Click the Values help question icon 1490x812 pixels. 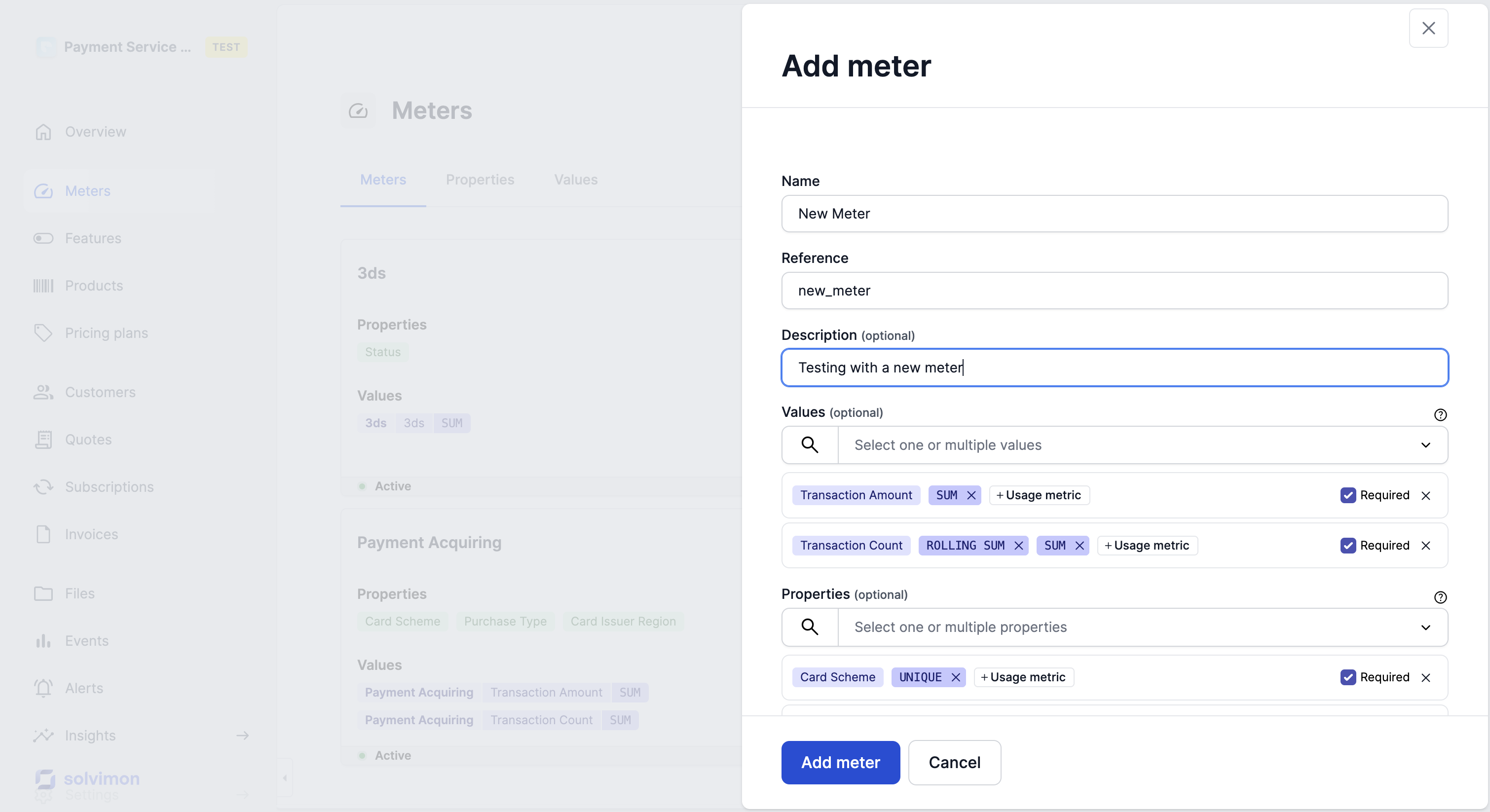pos(1440,415)
